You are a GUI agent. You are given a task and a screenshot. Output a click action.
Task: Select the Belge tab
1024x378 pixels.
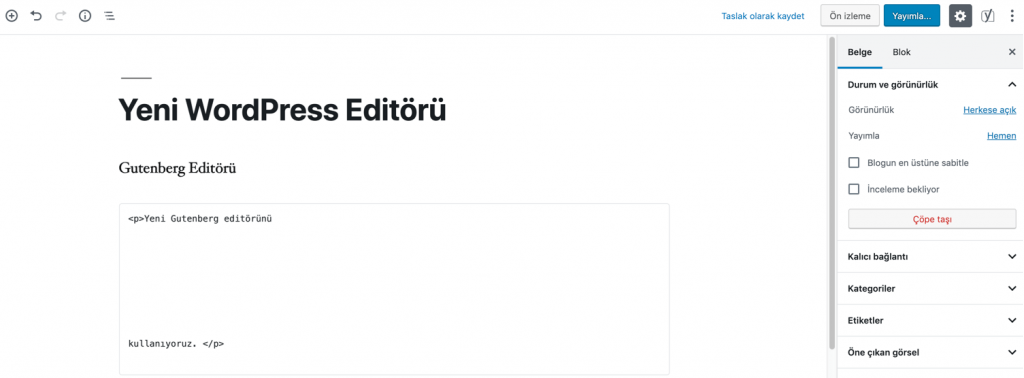point(859,52)
